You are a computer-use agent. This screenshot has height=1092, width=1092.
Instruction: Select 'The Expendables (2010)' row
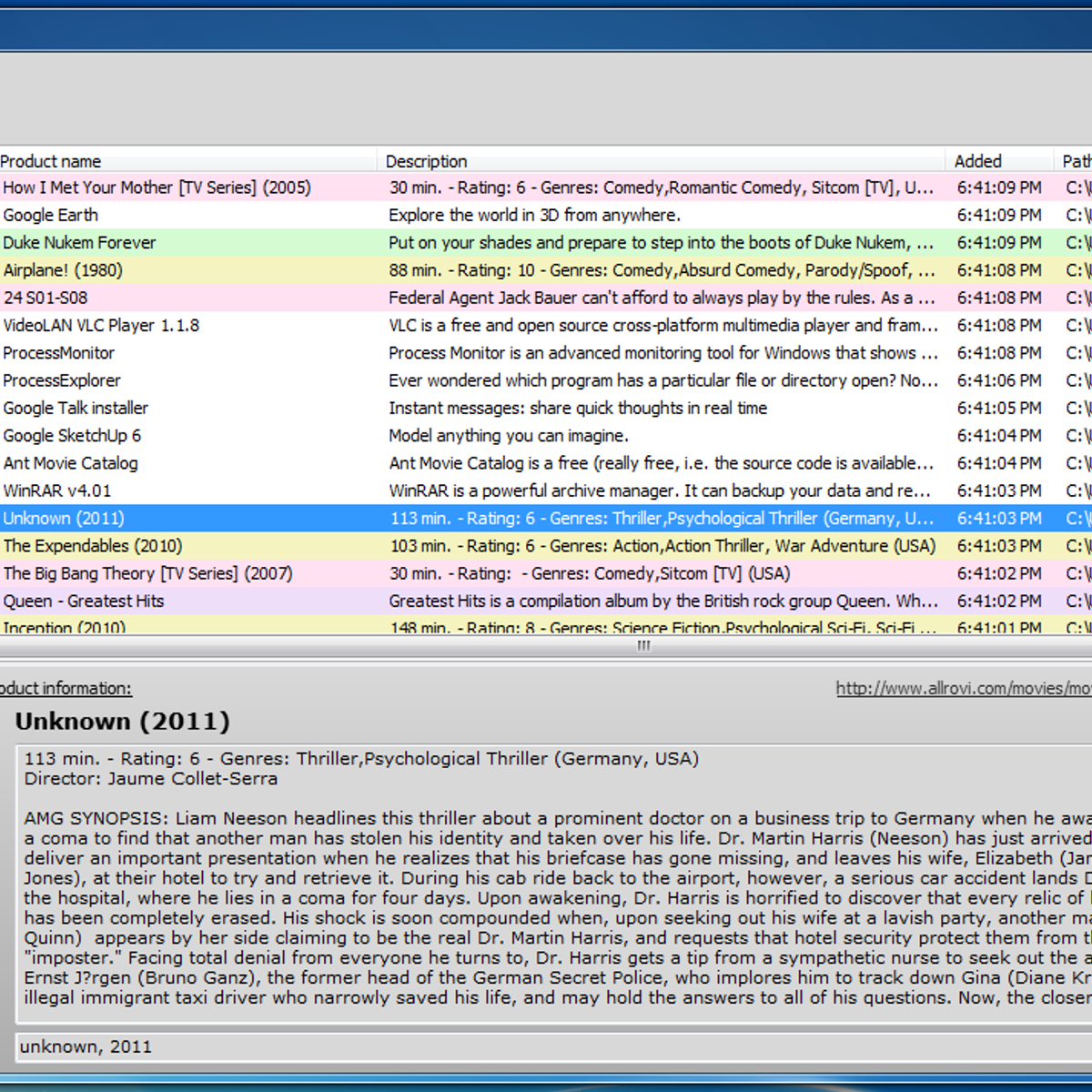(546, 546)
